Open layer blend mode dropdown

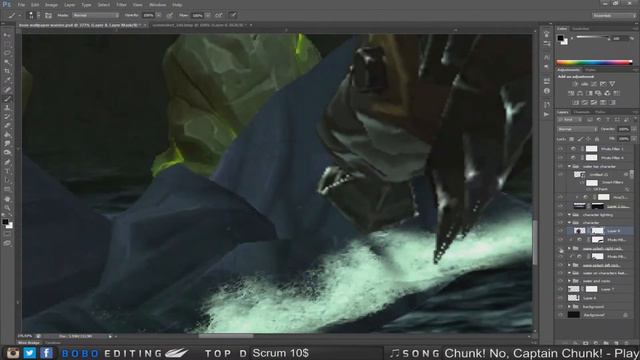pyautogui.click(x=578, y=129)
